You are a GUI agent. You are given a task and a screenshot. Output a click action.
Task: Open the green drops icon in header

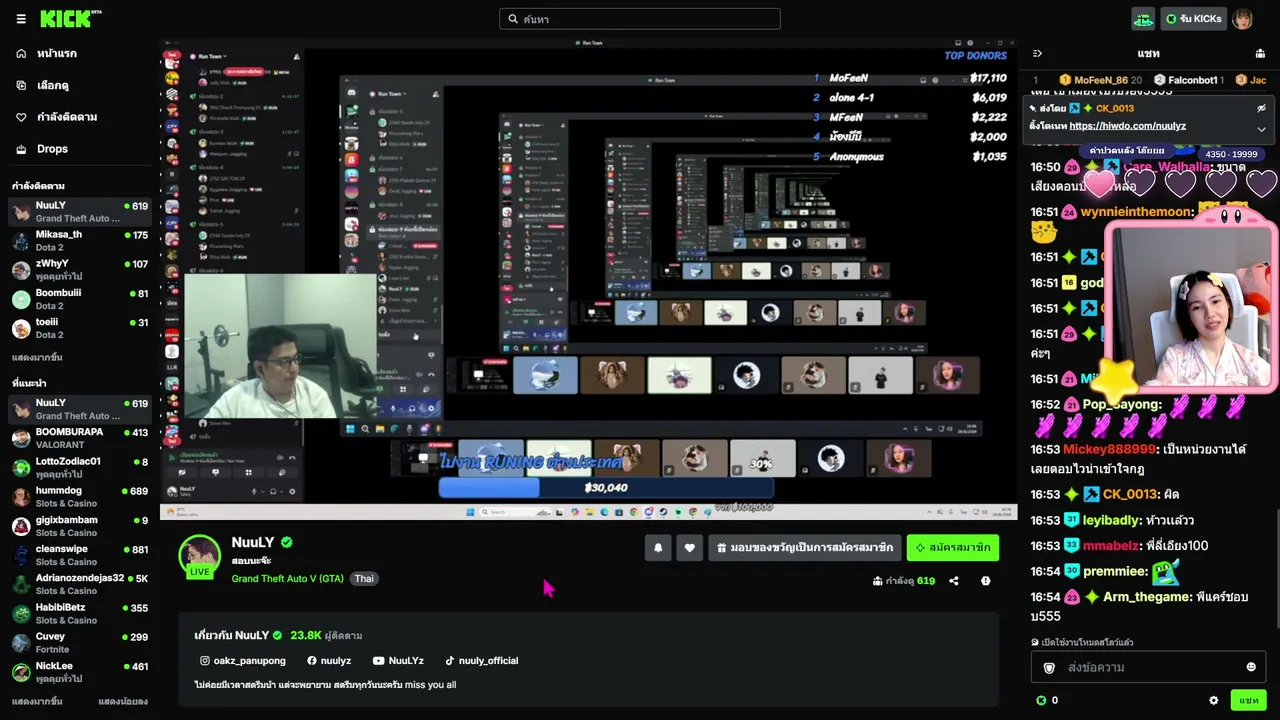[x=1143, y=19]
